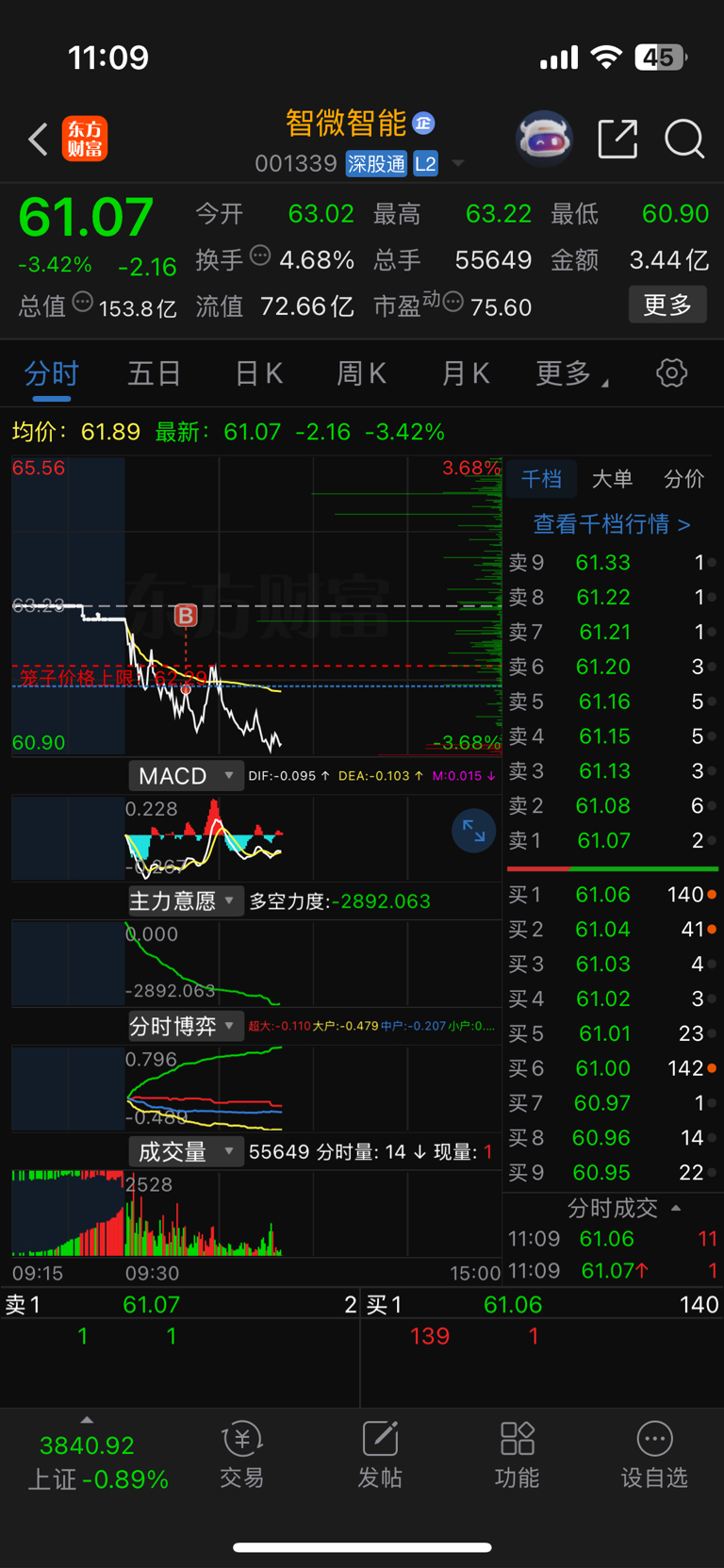
Task: Tap the 11:09 61.06 trade record
Action: tap(613, 1239)
